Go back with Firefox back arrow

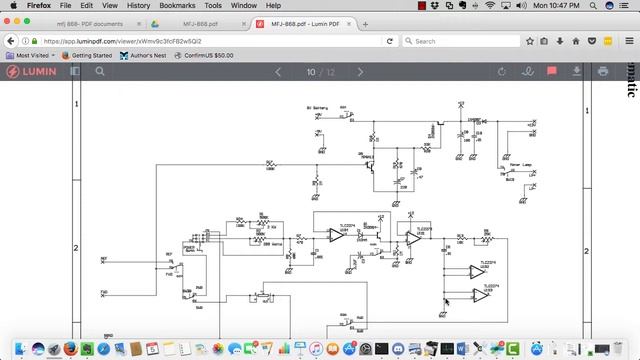tap(11, 41)
